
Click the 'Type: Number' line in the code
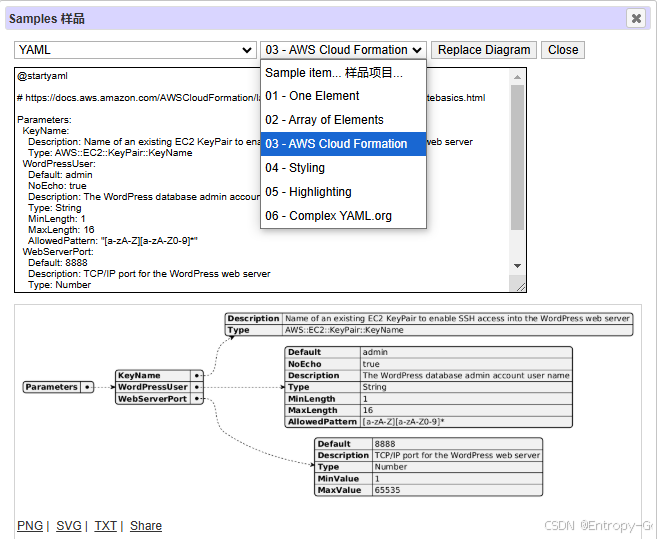[59, 285]
